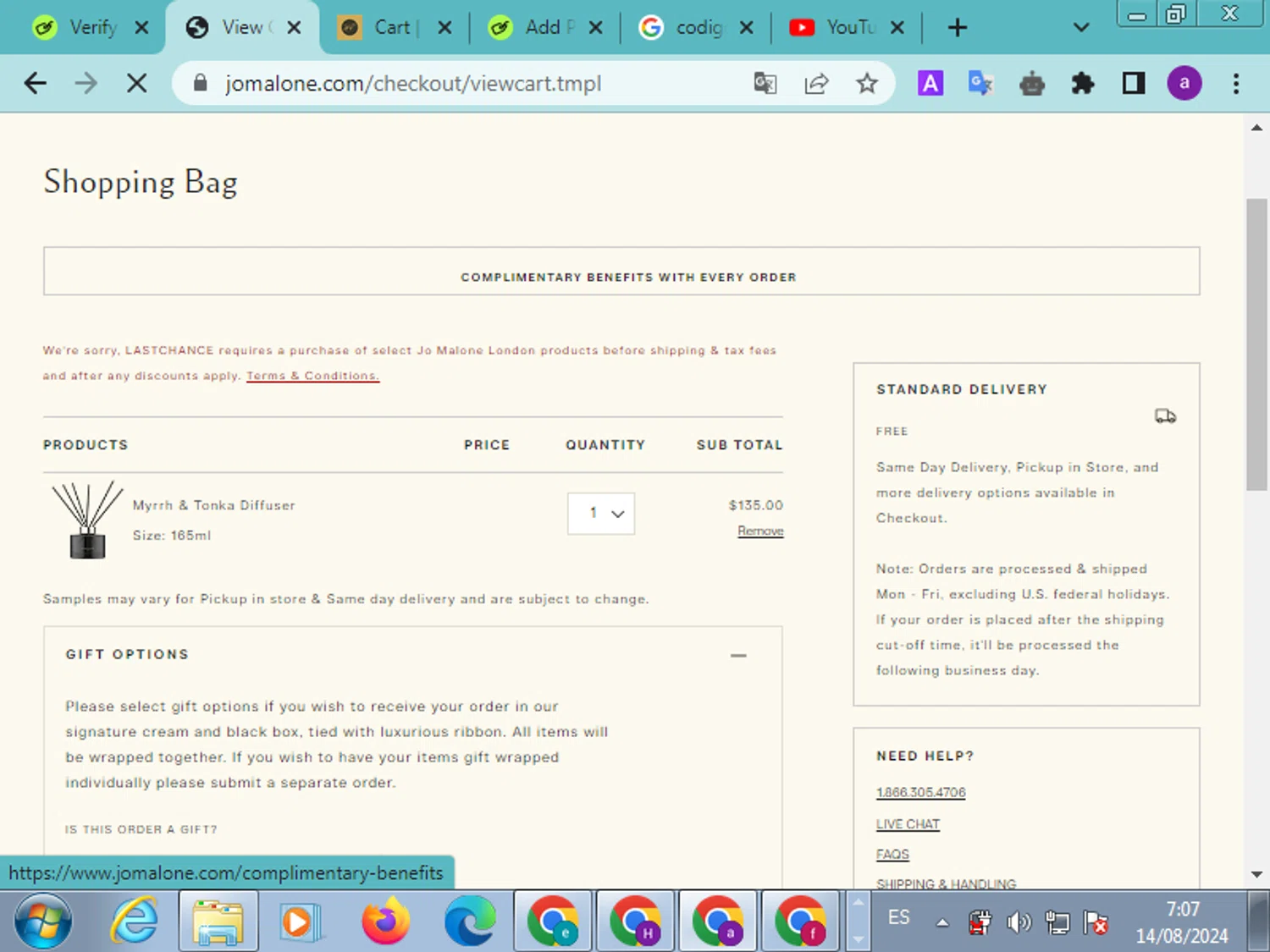Screen dimensions: 1270x952
Task: Open the volume speaker tray icon
Action: tap(1019, 922)
